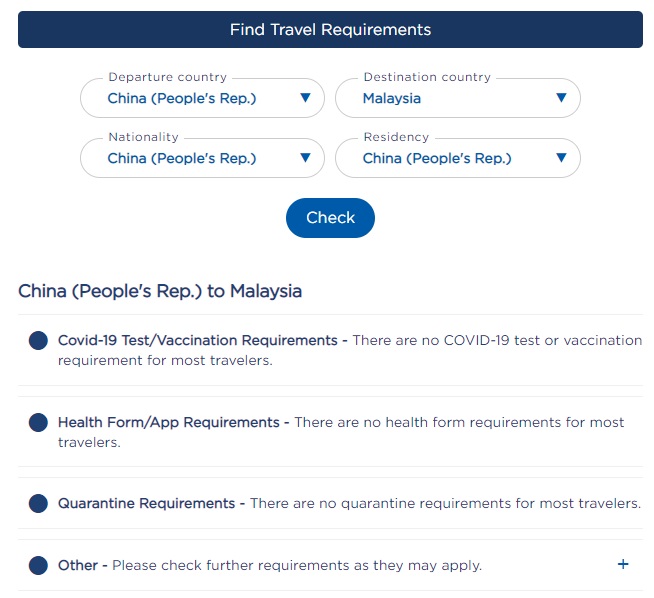Click the Find Travel Requirements header
This screenshot has width=654, height=598.
tap(330, 30)
